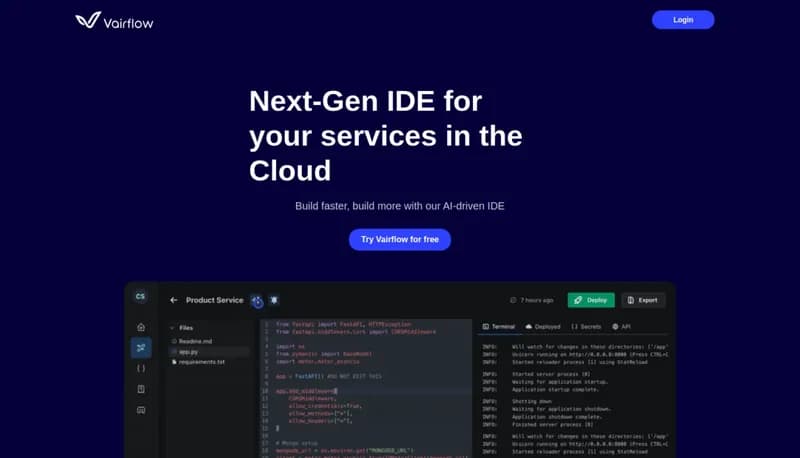The image size is (800, 458).
Task: Select the highlighted services icon in sidebar
Action: (x=141, y=348)
